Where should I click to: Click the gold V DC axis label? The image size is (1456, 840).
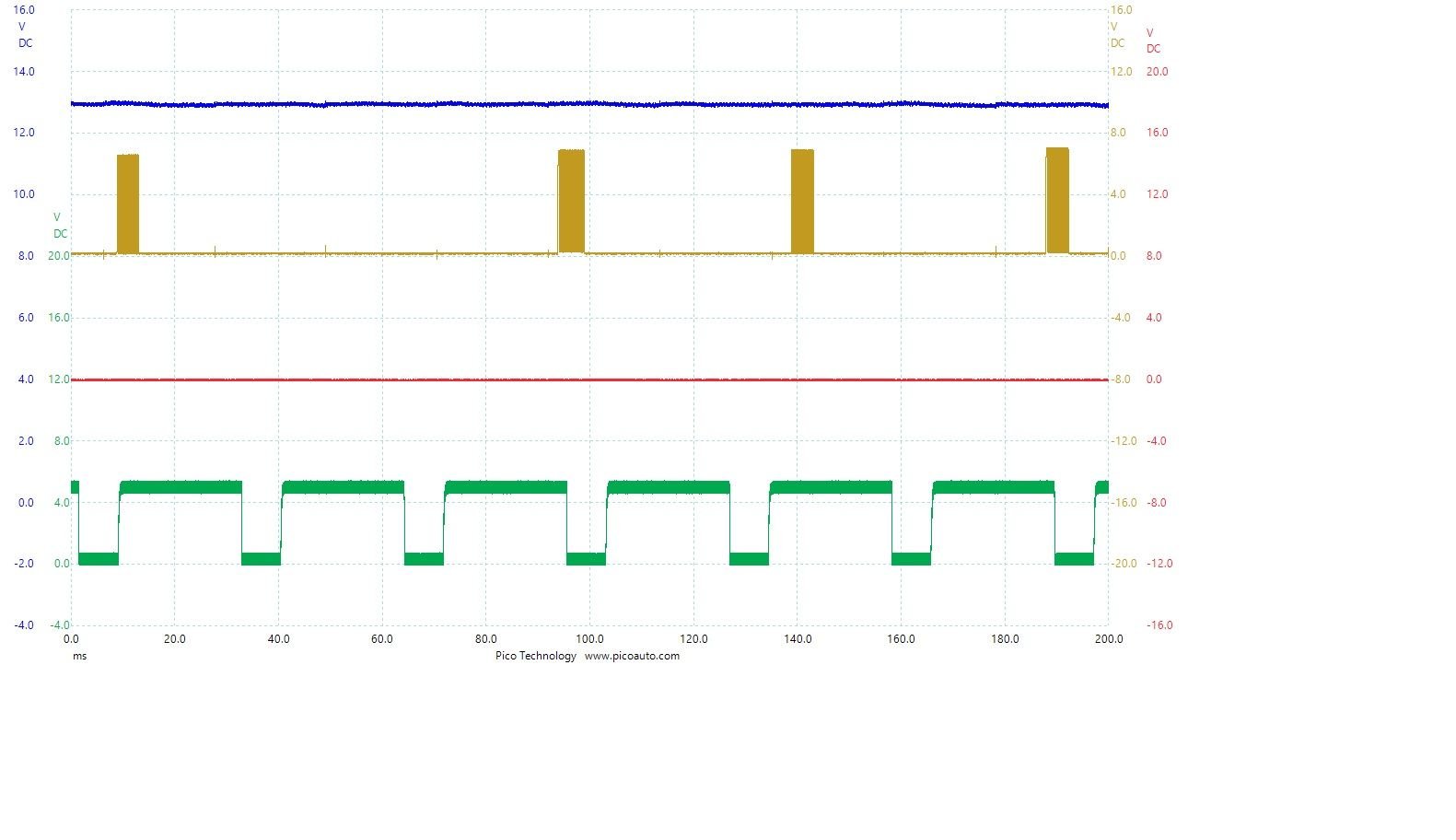click(x=1116, y=35)
